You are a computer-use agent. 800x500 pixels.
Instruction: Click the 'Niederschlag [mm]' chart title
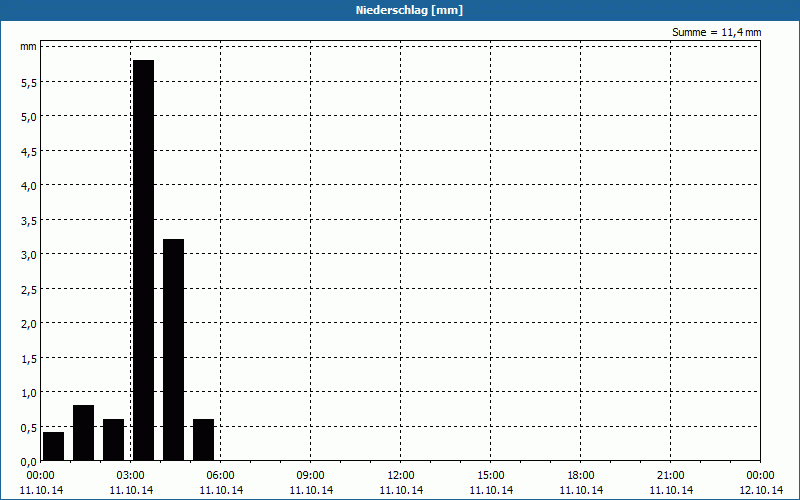[x=409, y=10]
